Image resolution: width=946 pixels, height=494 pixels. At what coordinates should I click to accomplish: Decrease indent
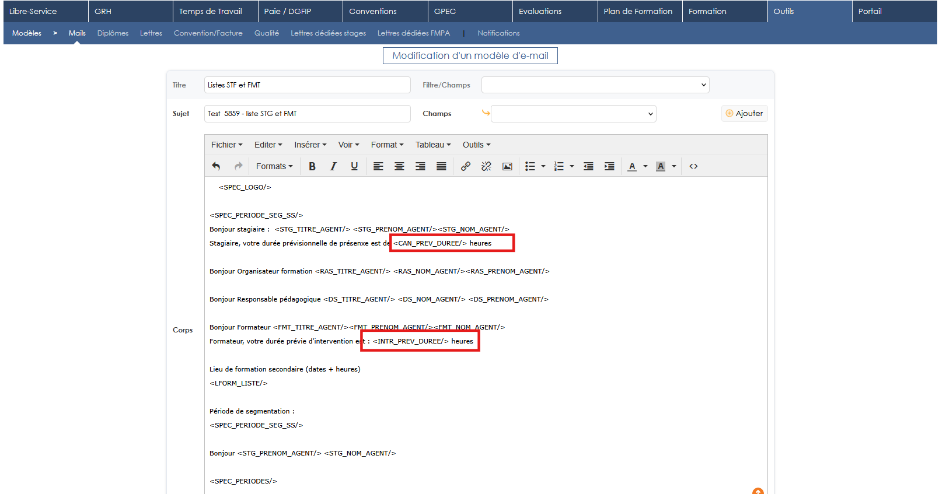tap(588, 166)
